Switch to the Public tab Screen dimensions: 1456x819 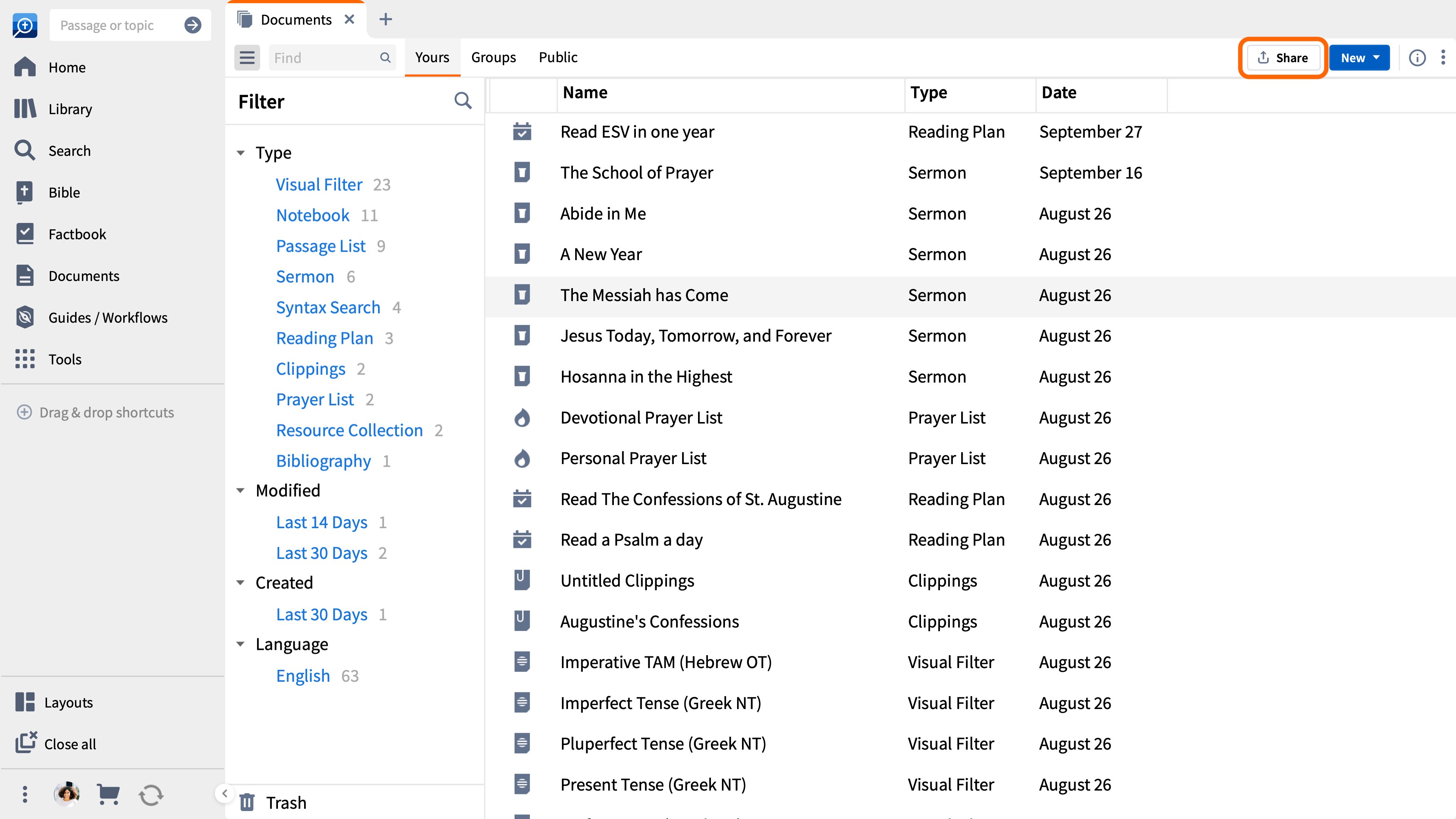tap(557, 57)
